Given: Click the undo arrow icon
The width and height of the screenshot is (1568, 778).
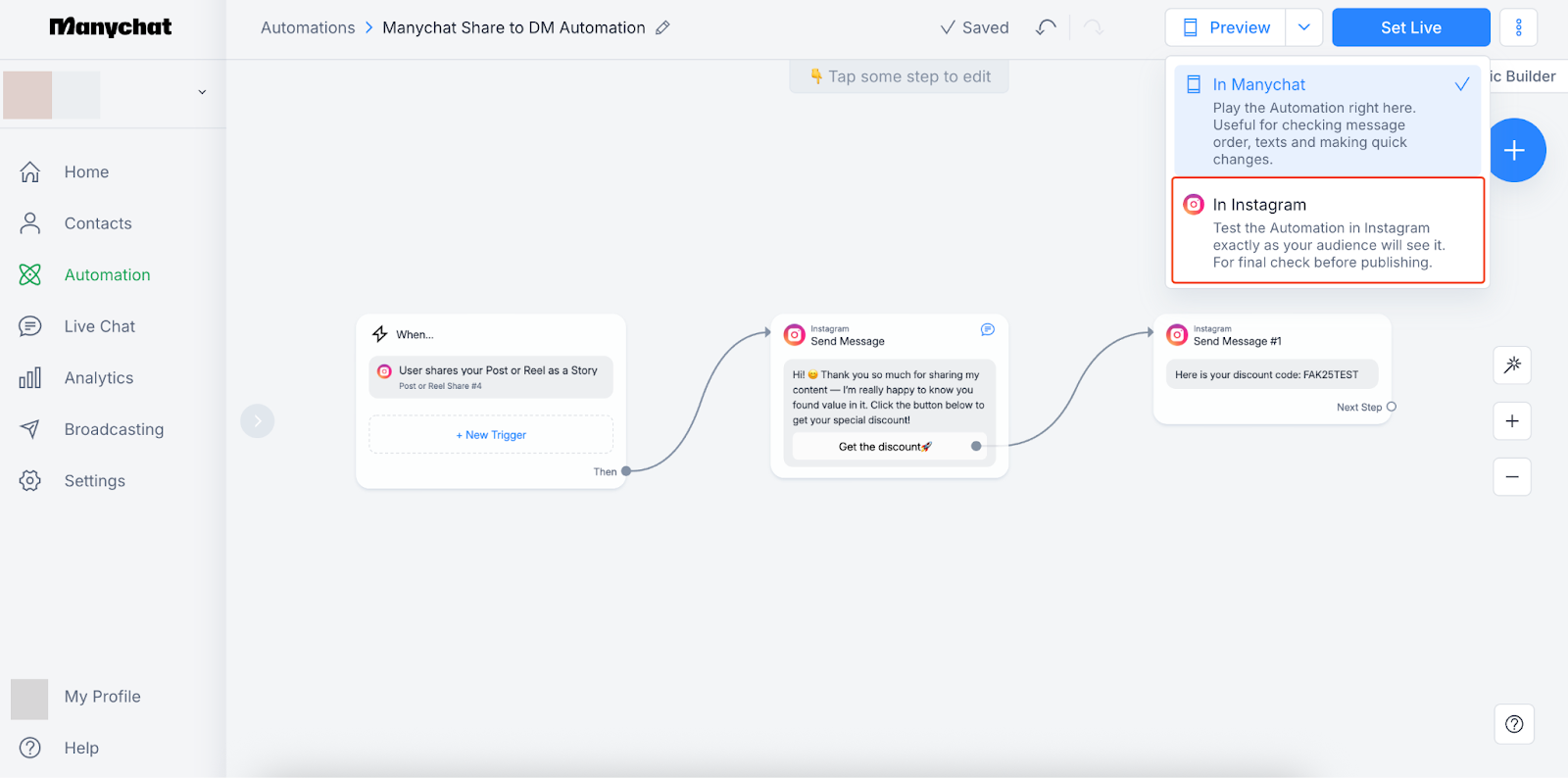Looking at the screenshot, I should click(x=1046, y=27).
